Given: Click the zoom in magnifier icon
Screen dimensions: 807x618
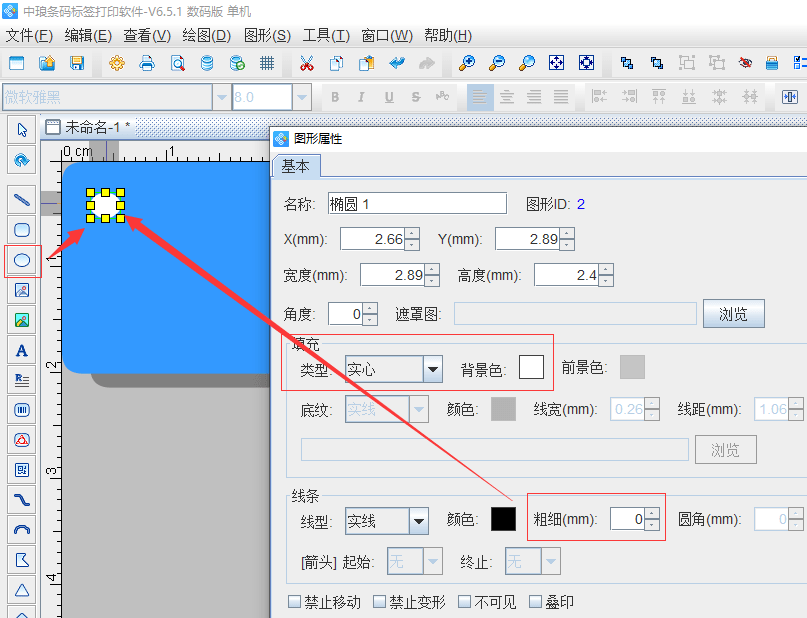Looking at the screenshot, I should [466, 63].
